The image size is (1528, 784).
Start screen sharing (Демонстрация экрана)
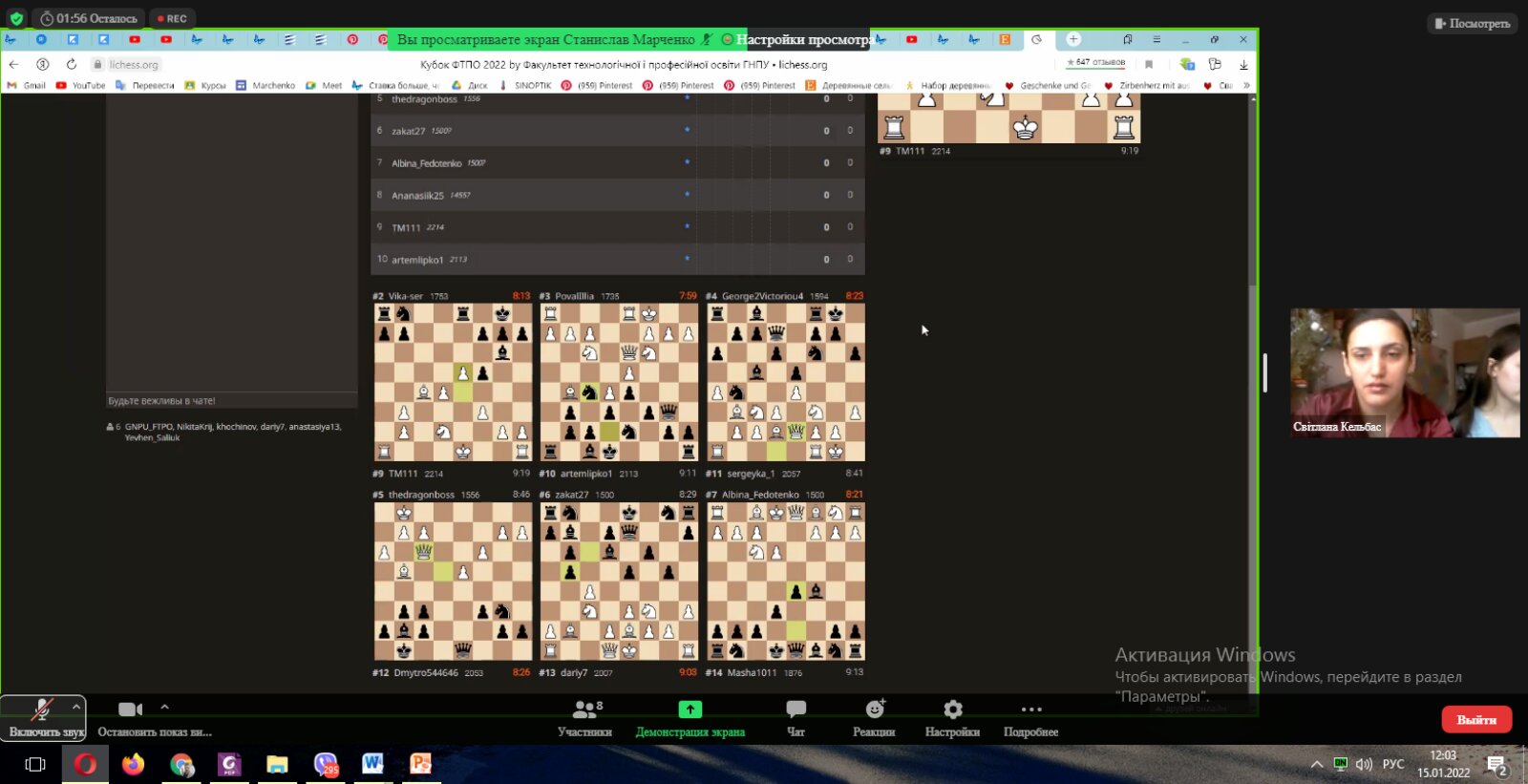point(690,718)
